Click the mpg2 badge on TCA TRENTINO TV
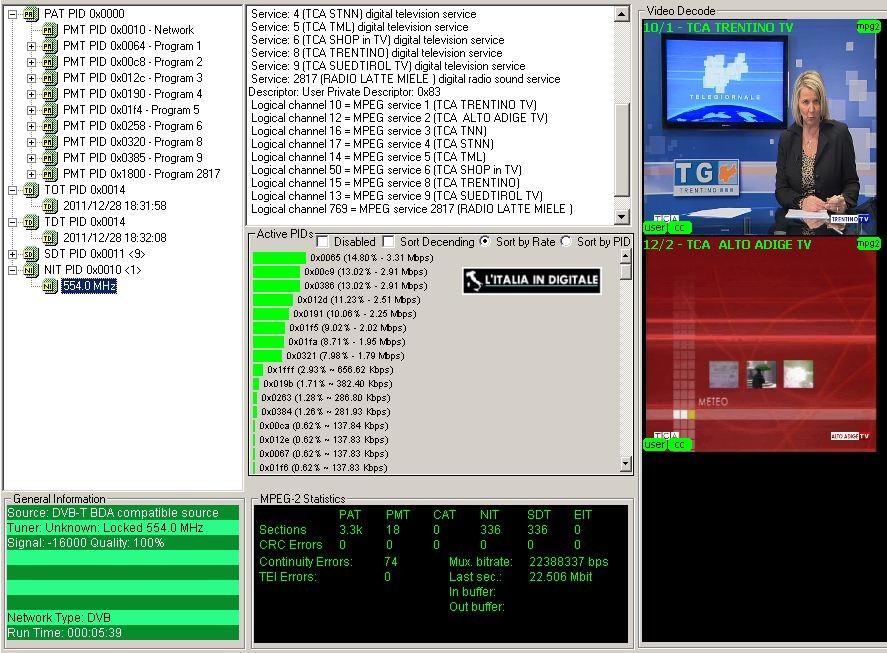This screenshot has height=653, width=887. (x=867, y=25)
